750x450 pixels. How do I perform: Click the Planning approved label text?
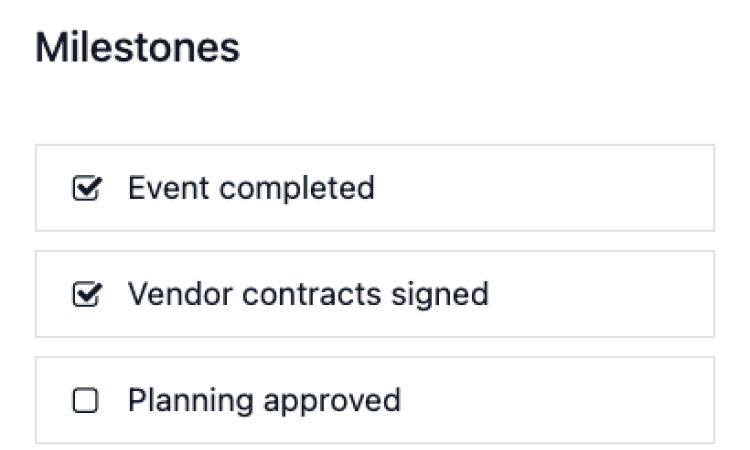coord(264,401)
